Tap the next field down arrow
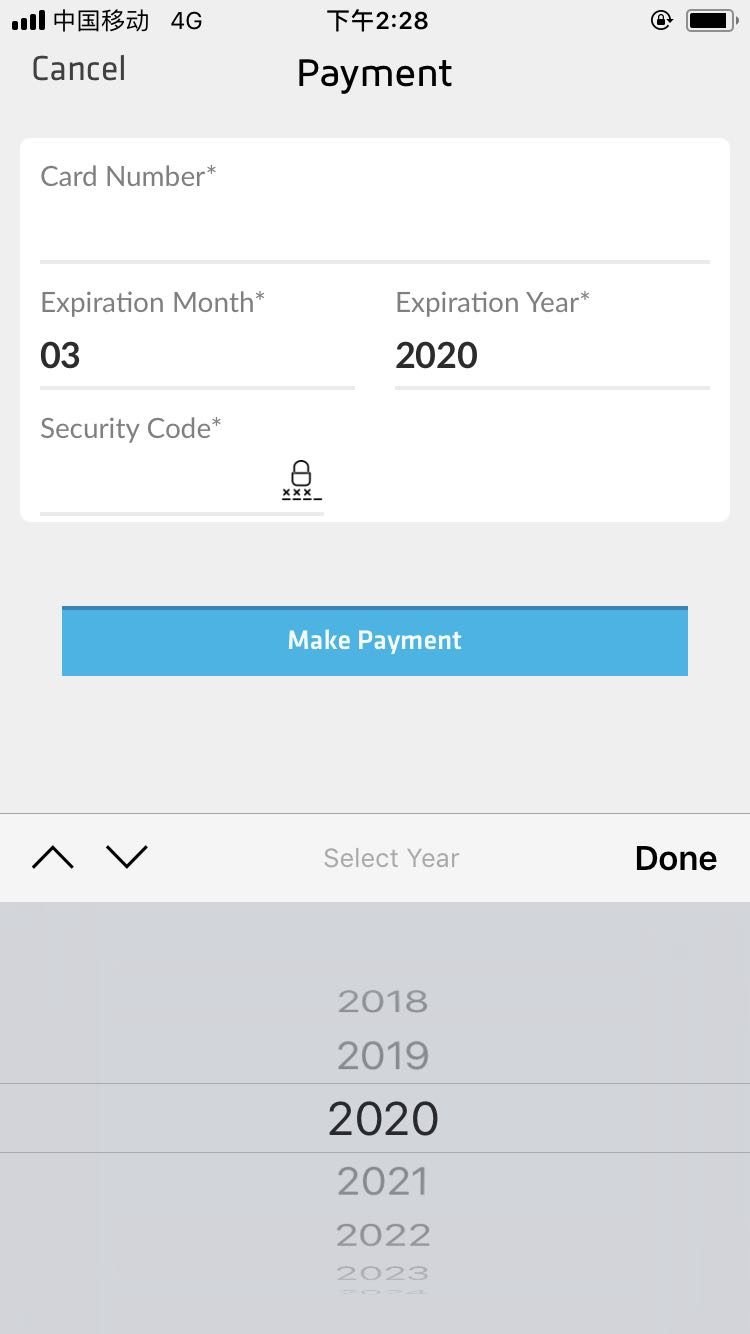The image size is (750, 1334). pos(127,857)
